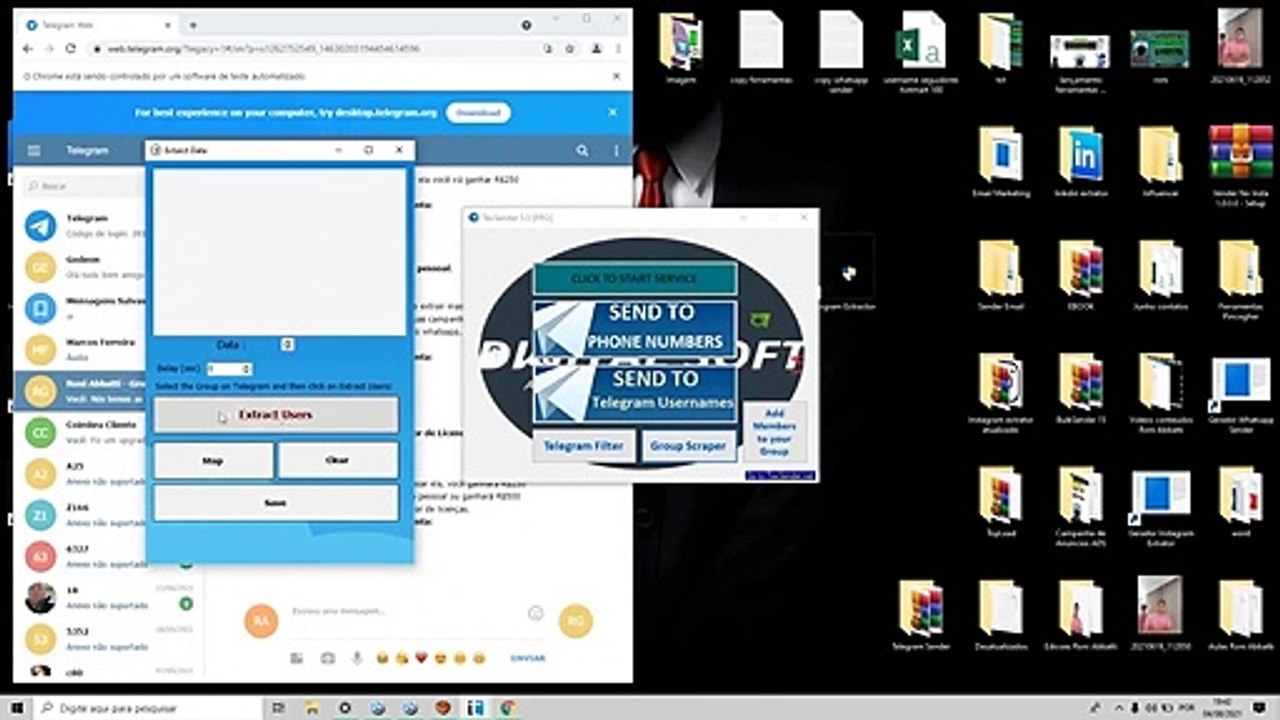This screenshot has width=1280, height=720.
Task: Select the Telegram Extractor desktop shortcut
Action: tap(846, 274)
